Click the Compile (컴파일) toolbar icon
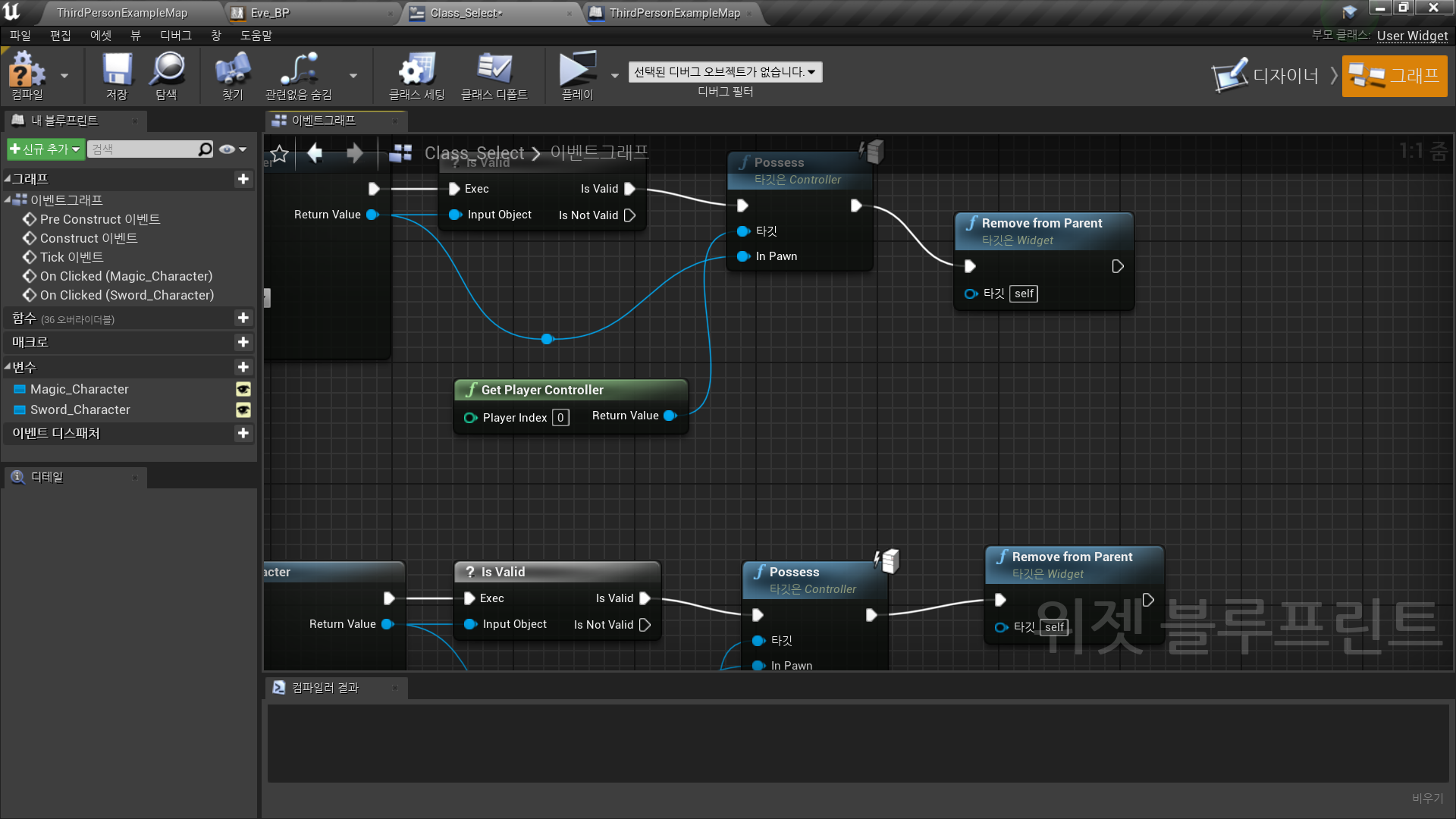This screenshot has width=1456, height=819. click(27, 70)
